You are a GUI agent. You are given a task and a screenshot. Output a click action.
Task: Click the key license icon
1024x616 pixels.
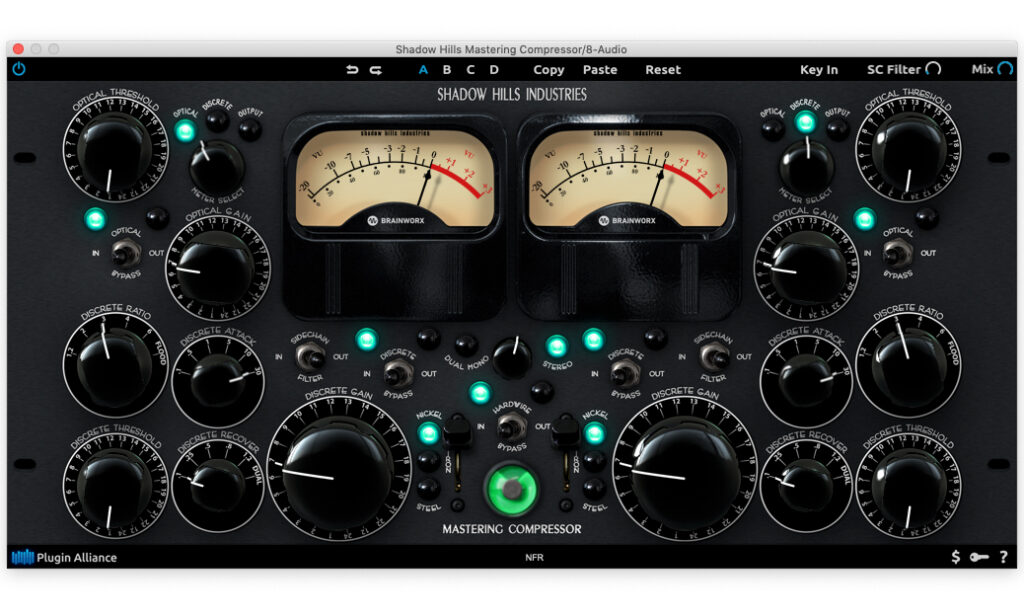(x=979, y=557)
